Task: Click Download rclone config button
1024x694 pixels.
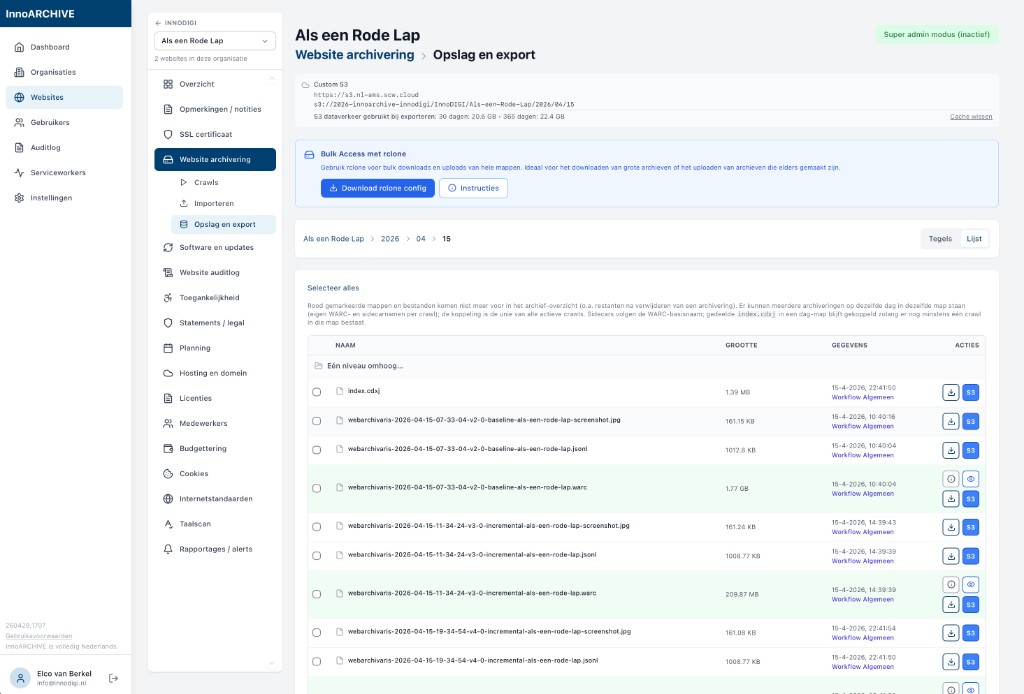Action: [x=377, y=188]
